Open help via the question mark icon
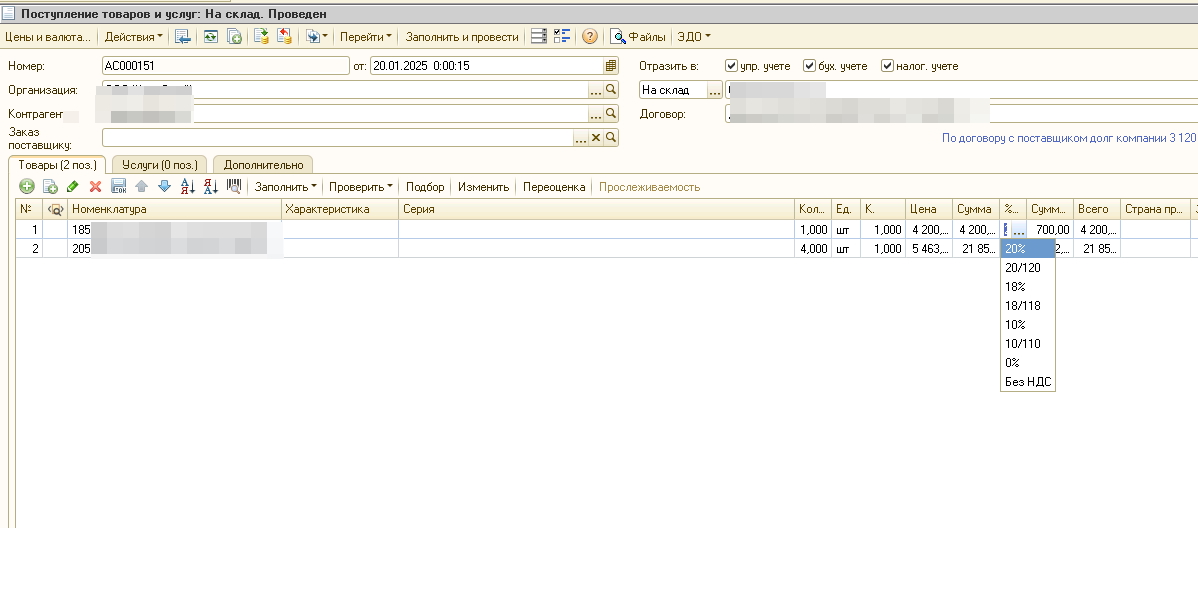 tap(589, 37)
